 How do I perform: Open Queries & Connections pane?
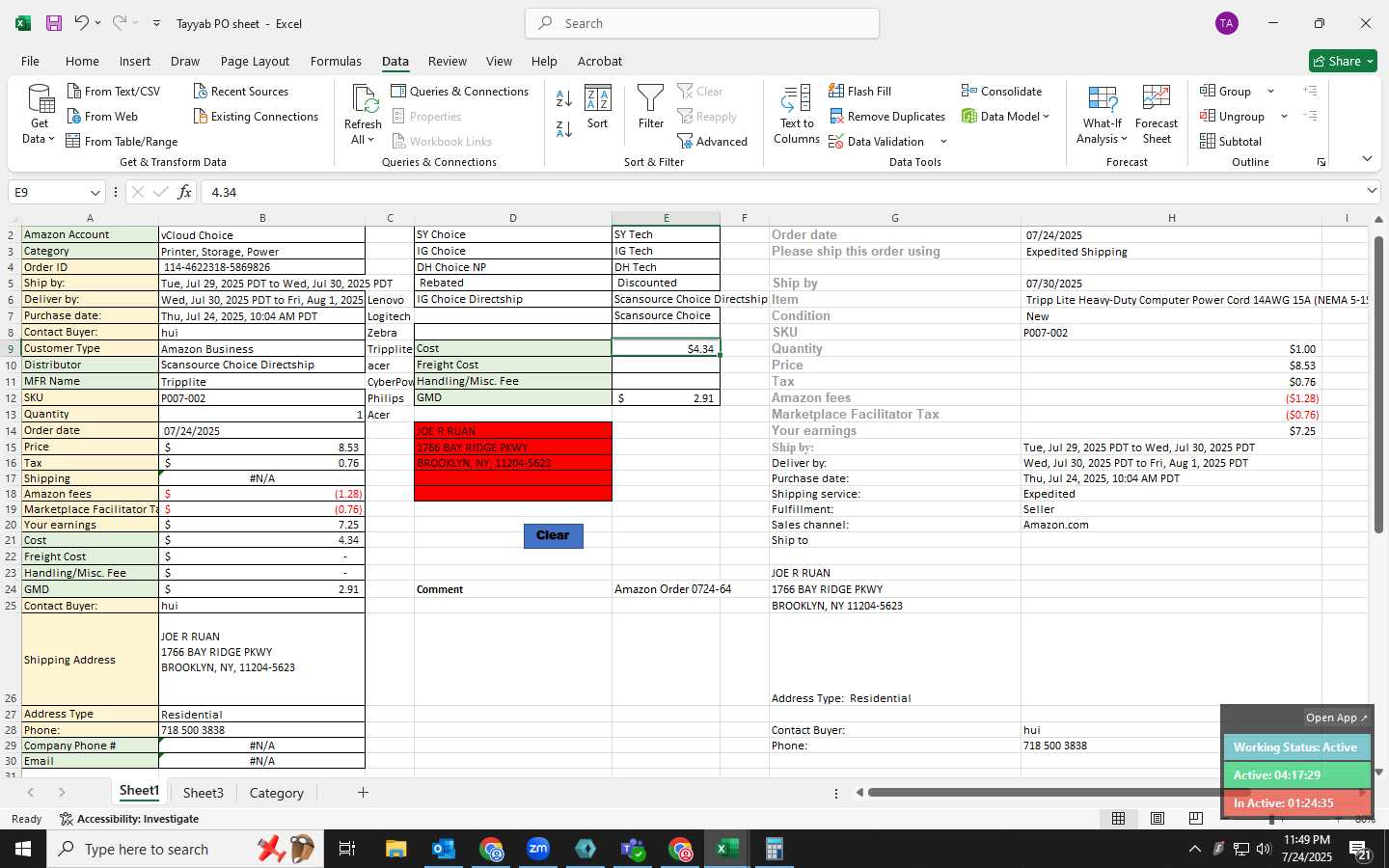tap(460, 91)
